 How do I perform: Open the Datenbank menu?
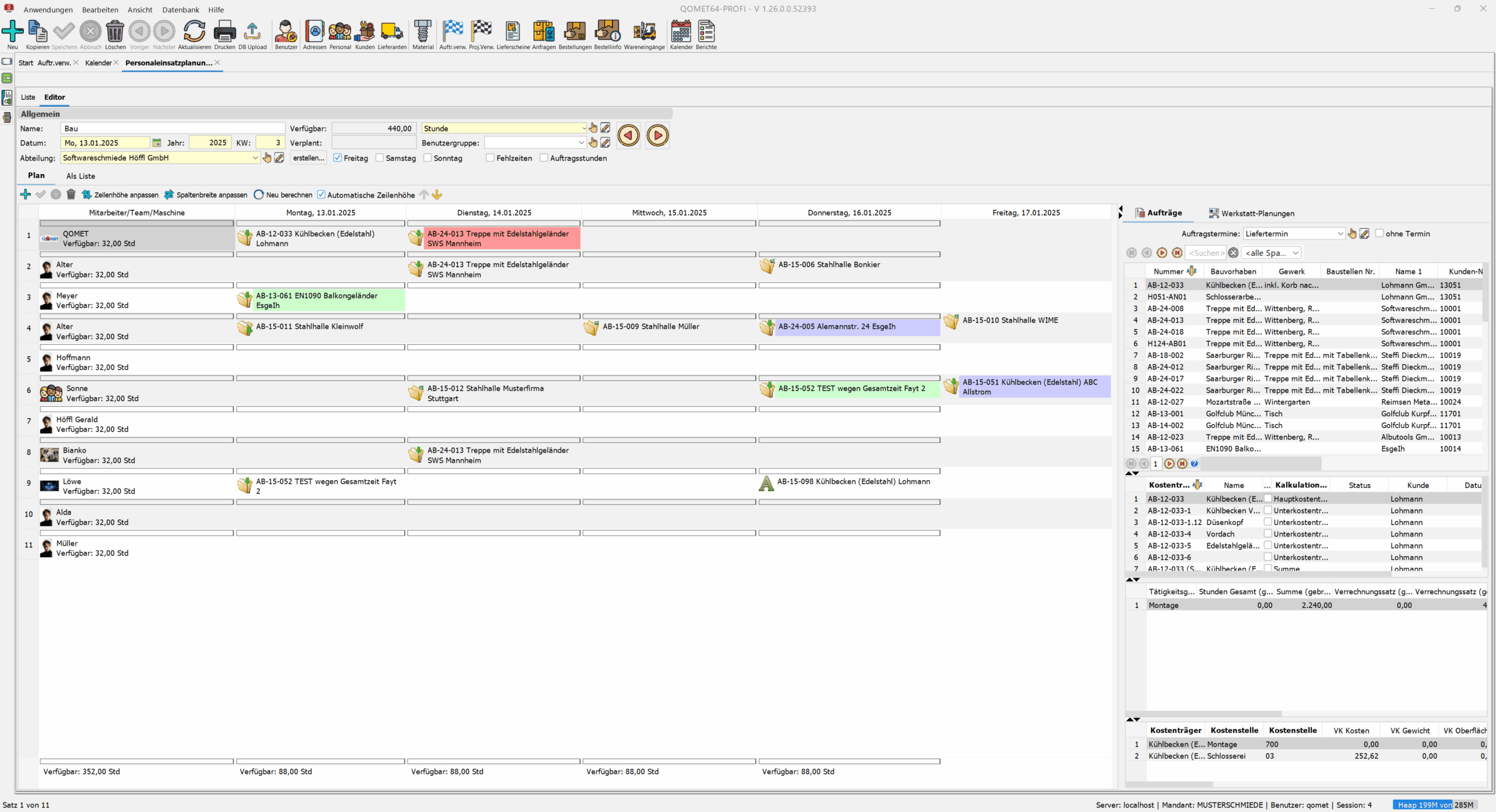tap(181, 9)
